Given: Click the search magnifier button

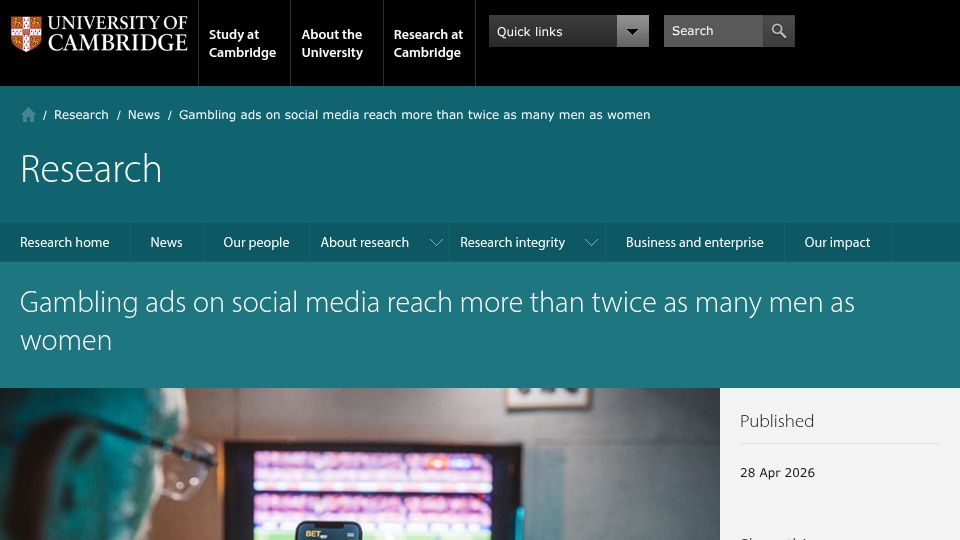Looking at the screenshot, I should (x=779, y=31).
